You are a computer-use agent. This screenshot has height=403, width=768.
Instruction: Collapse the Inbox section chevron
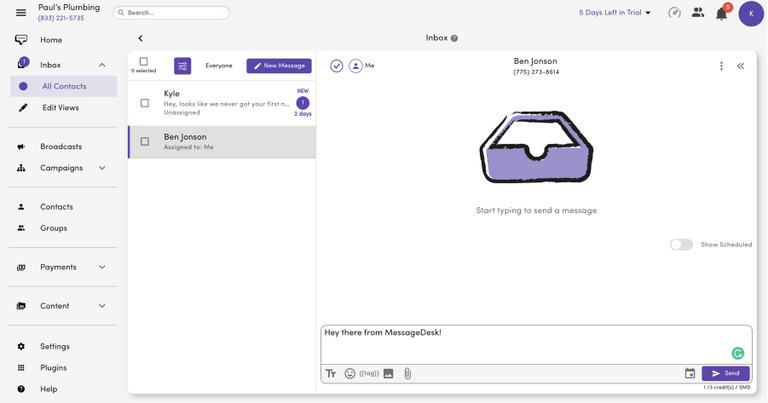tap(102, 65)
